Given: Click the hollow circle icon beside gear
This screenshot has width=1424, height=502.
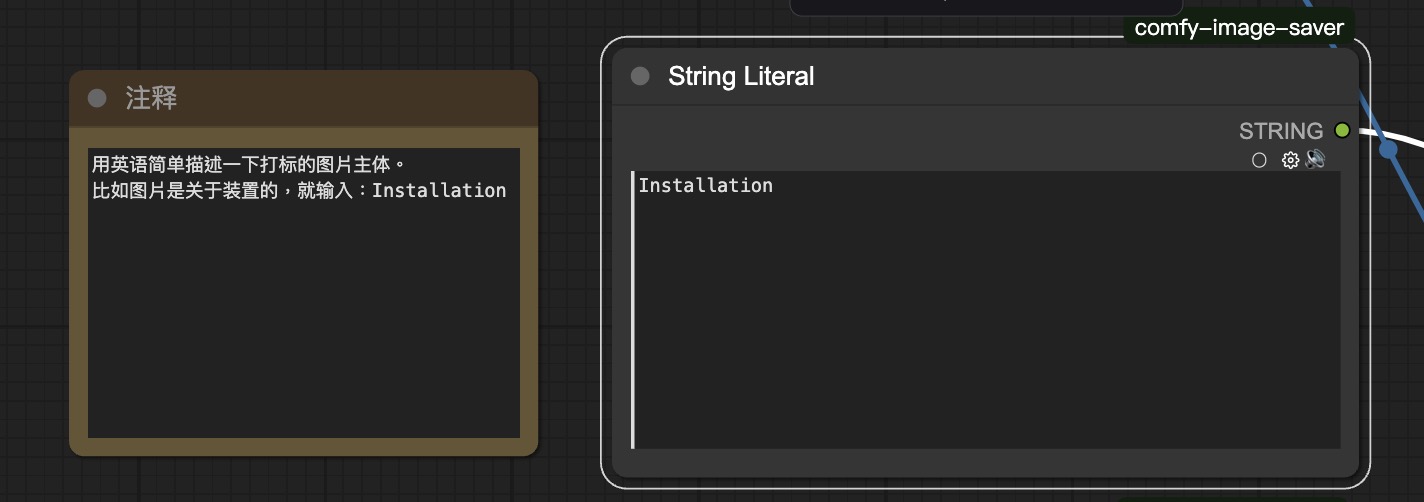Looking at the screenshot, I should [1259, 160].
